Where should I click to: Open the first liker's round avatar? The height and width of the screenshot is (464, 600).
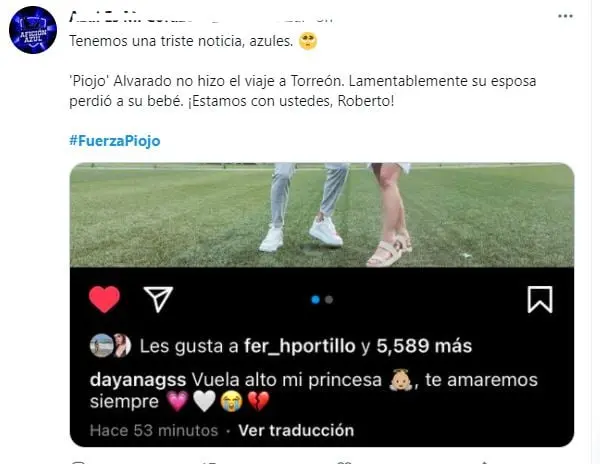(101, 345)
